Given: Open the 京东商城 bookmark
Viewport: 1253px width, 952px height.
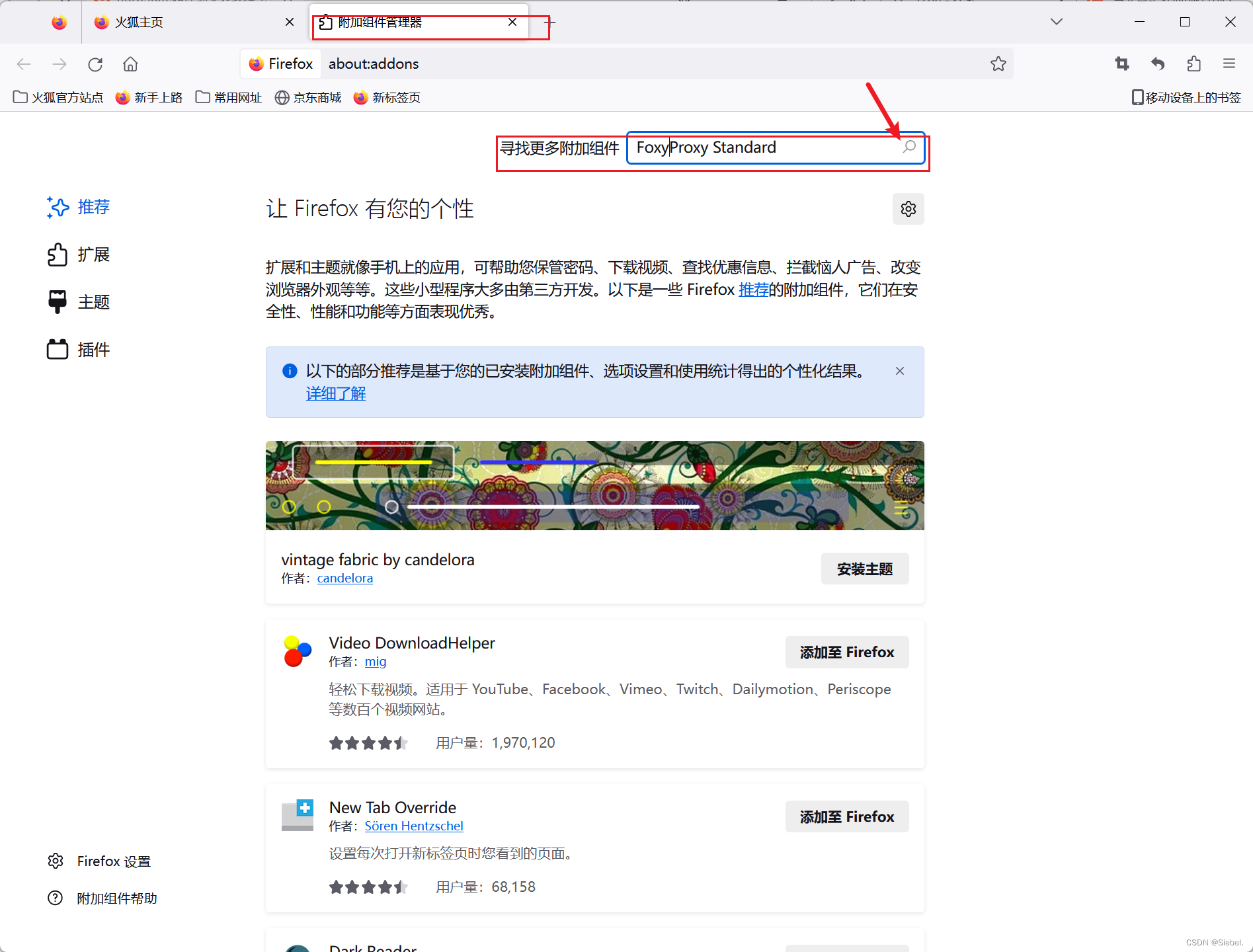Looking at the screenshot, I should click(308, 98).
